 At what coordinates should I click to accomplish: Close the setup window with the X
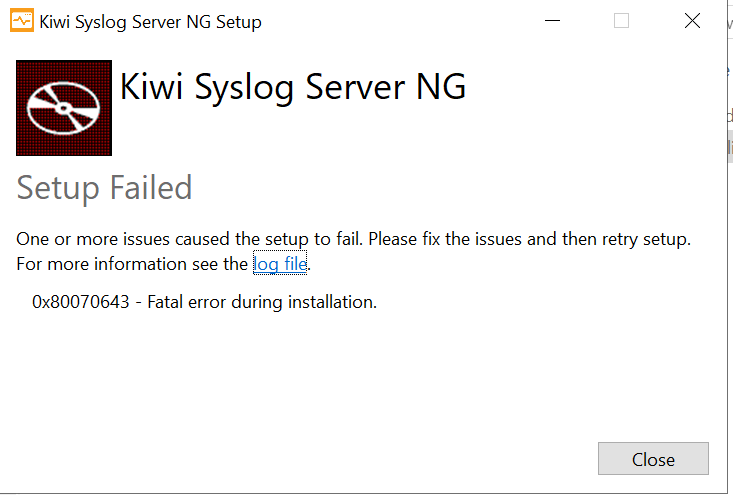pos(692,21)
